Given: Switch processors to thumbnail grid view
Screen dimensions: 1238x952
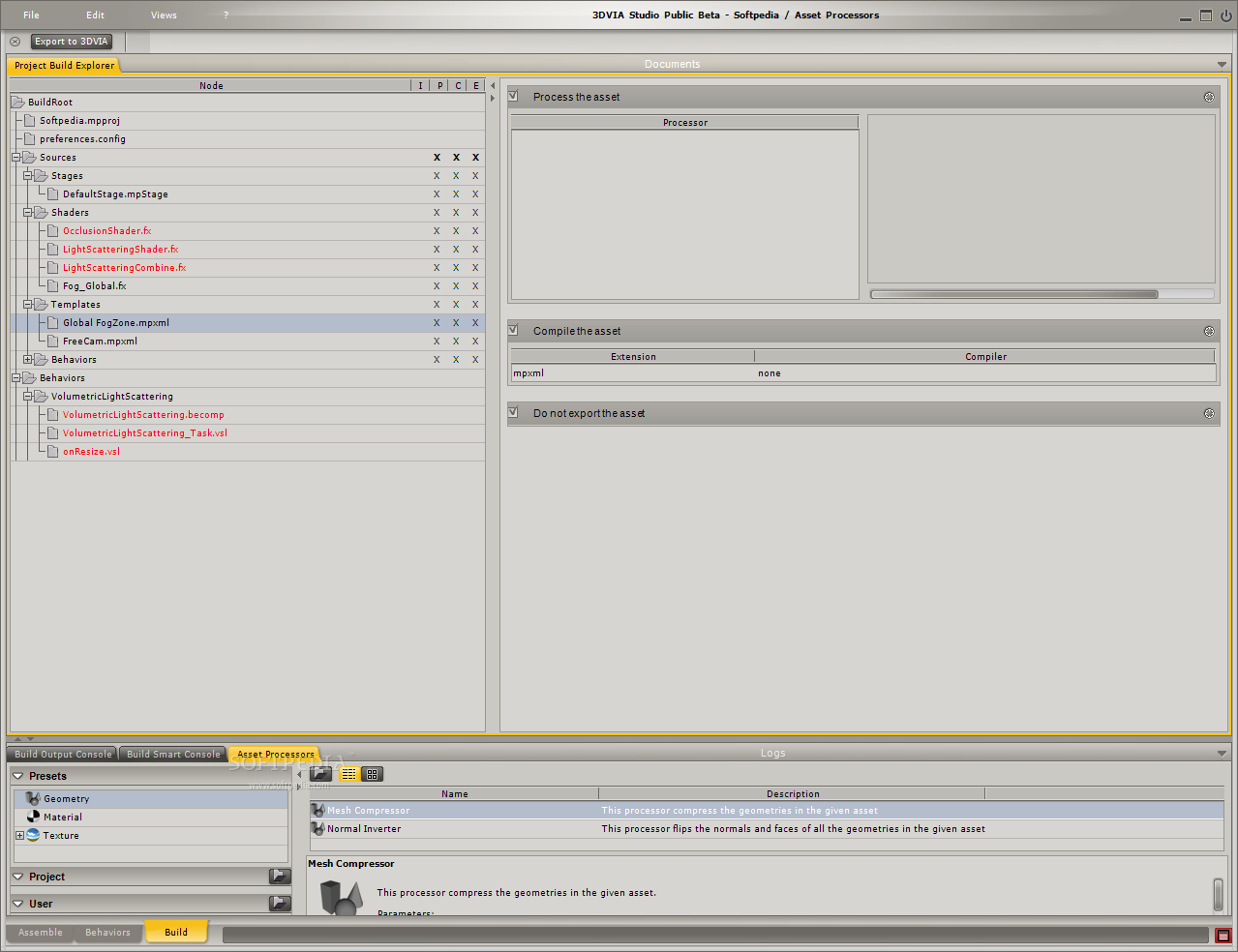Looking at the screenshot, I should click(x=372, y=774).
